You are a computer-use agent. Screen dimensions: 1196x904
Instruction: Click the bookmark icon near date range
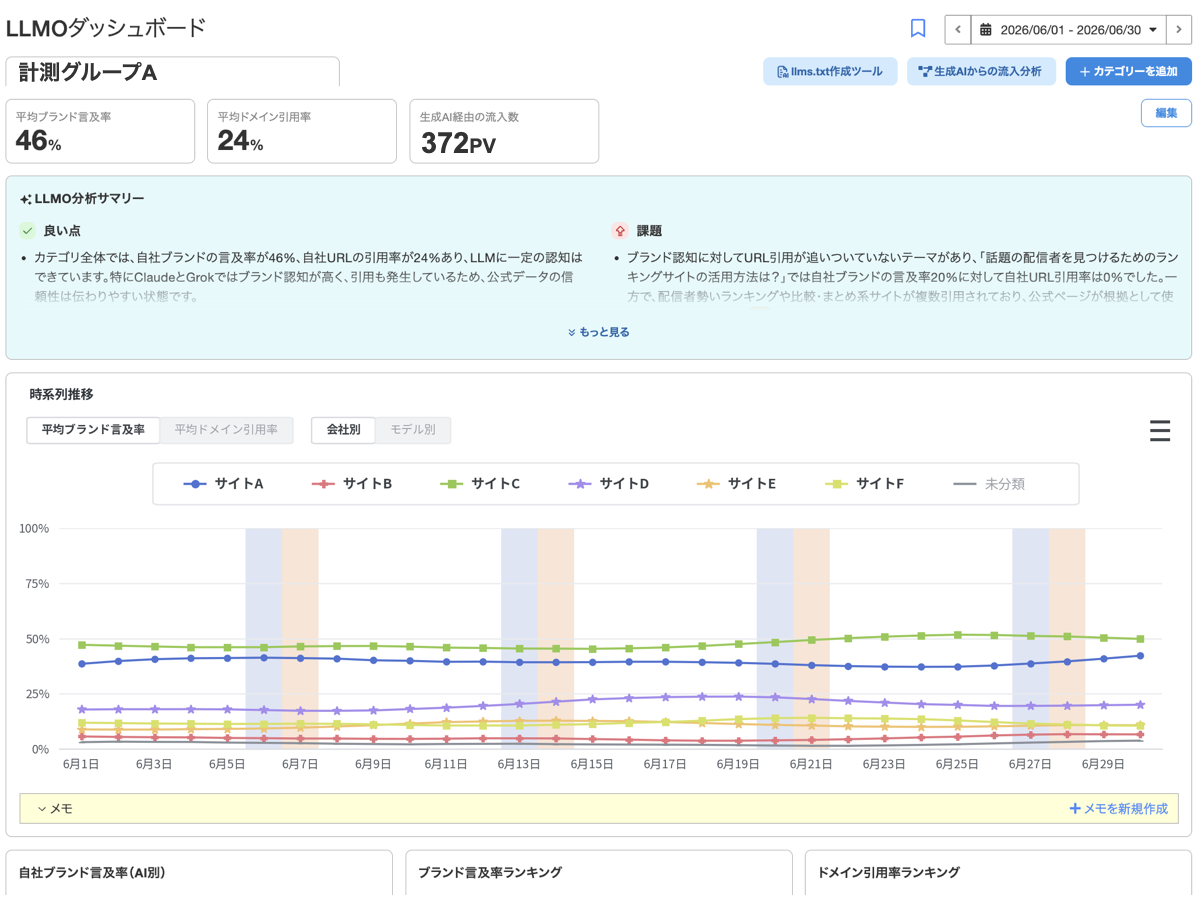tap(918, 29)
